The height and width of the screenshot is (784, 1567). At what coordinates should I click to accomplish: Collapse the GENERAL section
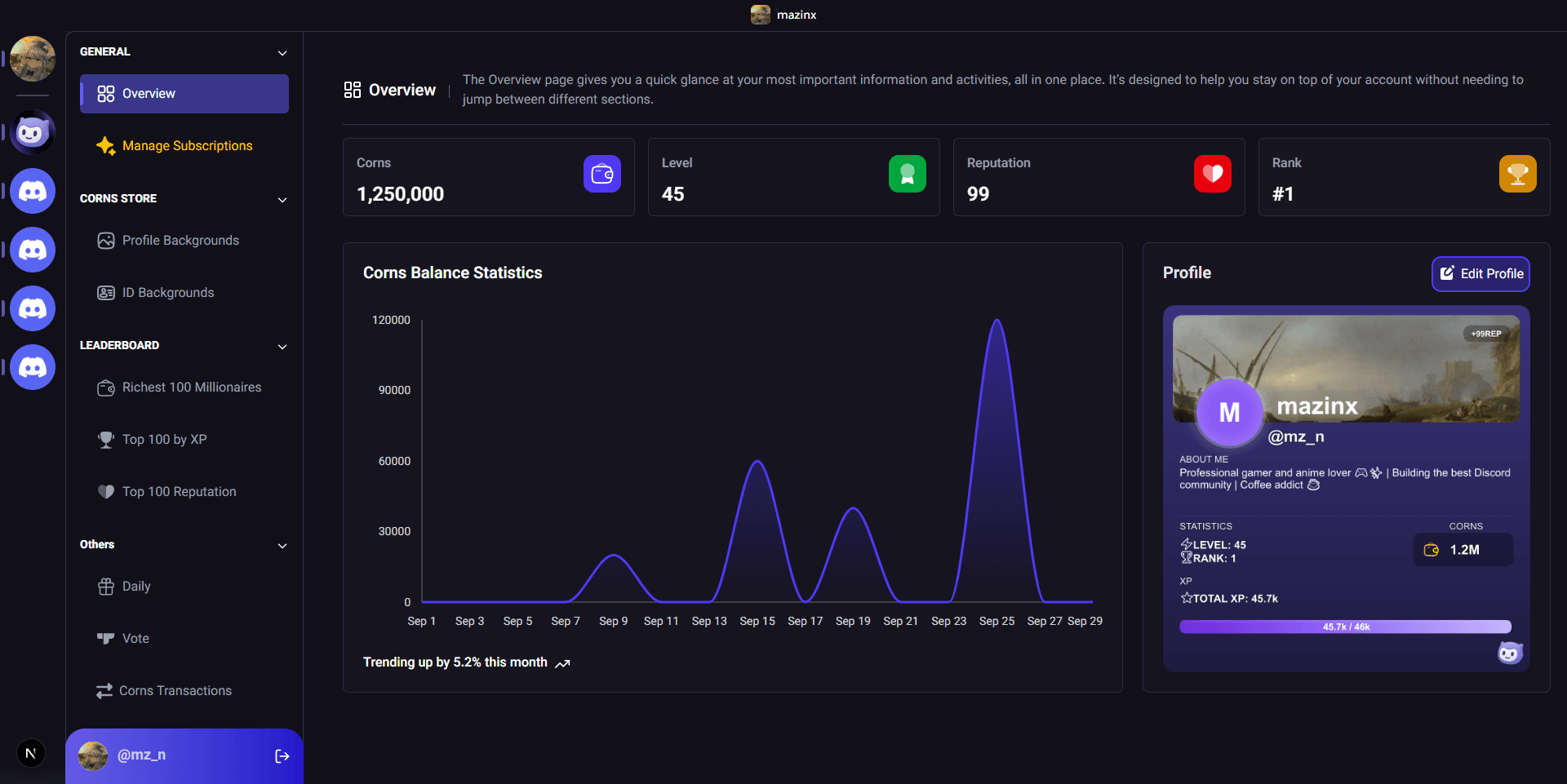click(x=282, y=52)
